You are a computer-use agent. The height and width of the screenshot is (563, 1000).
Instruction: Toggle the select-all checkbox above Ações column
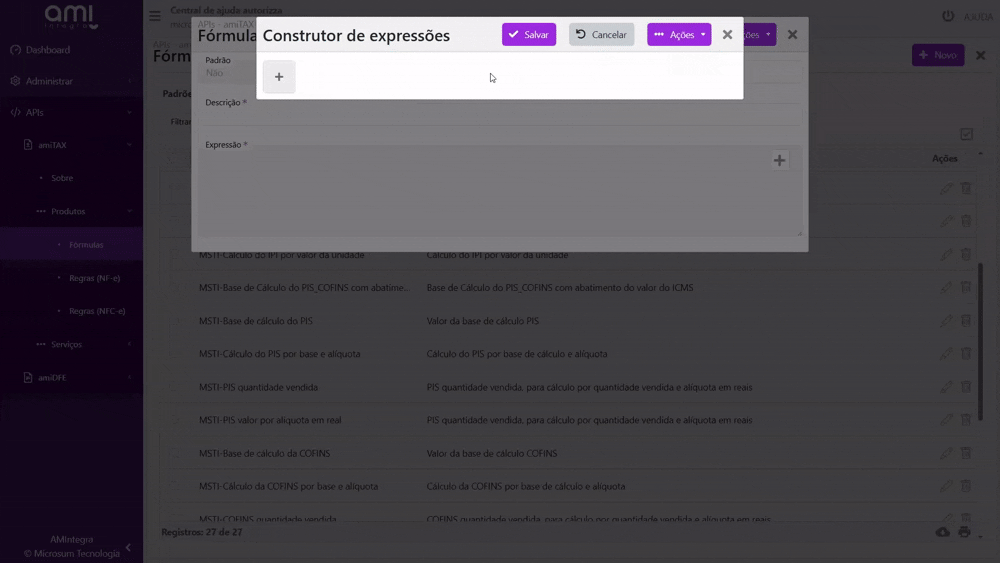967,134
